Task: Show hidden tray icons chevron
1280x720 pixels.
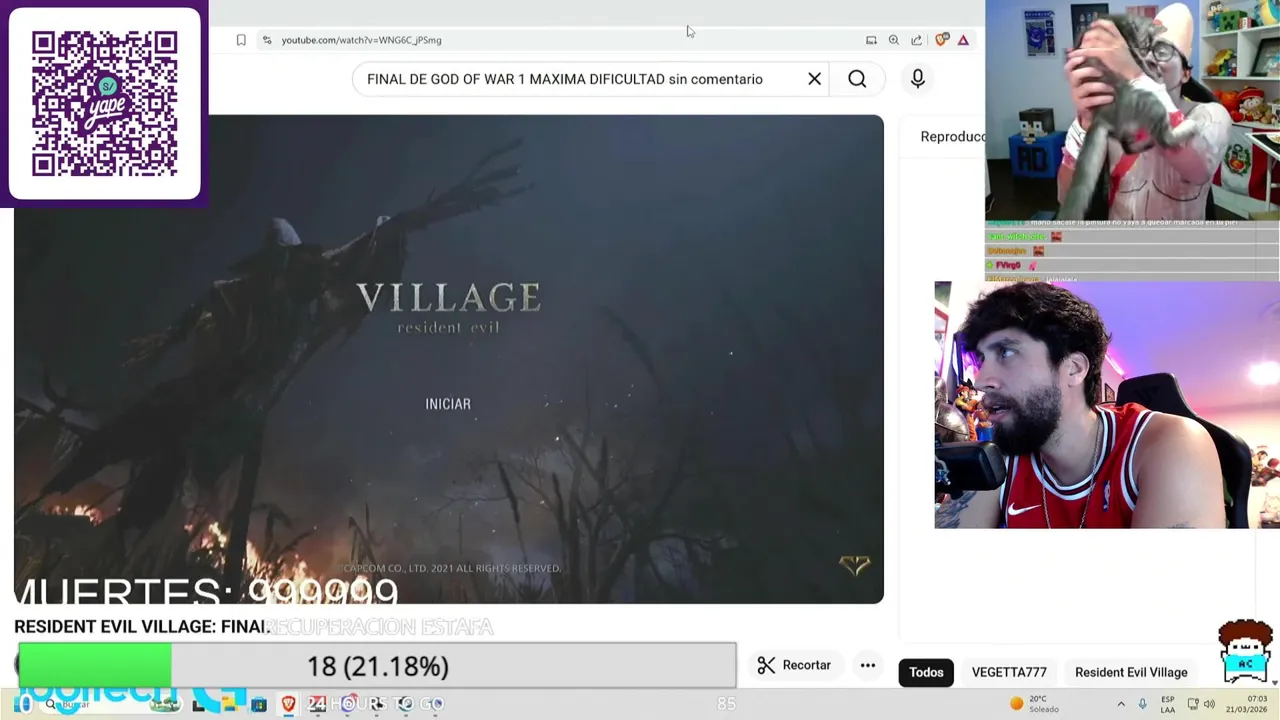Action: click(x=1121, y=704)
